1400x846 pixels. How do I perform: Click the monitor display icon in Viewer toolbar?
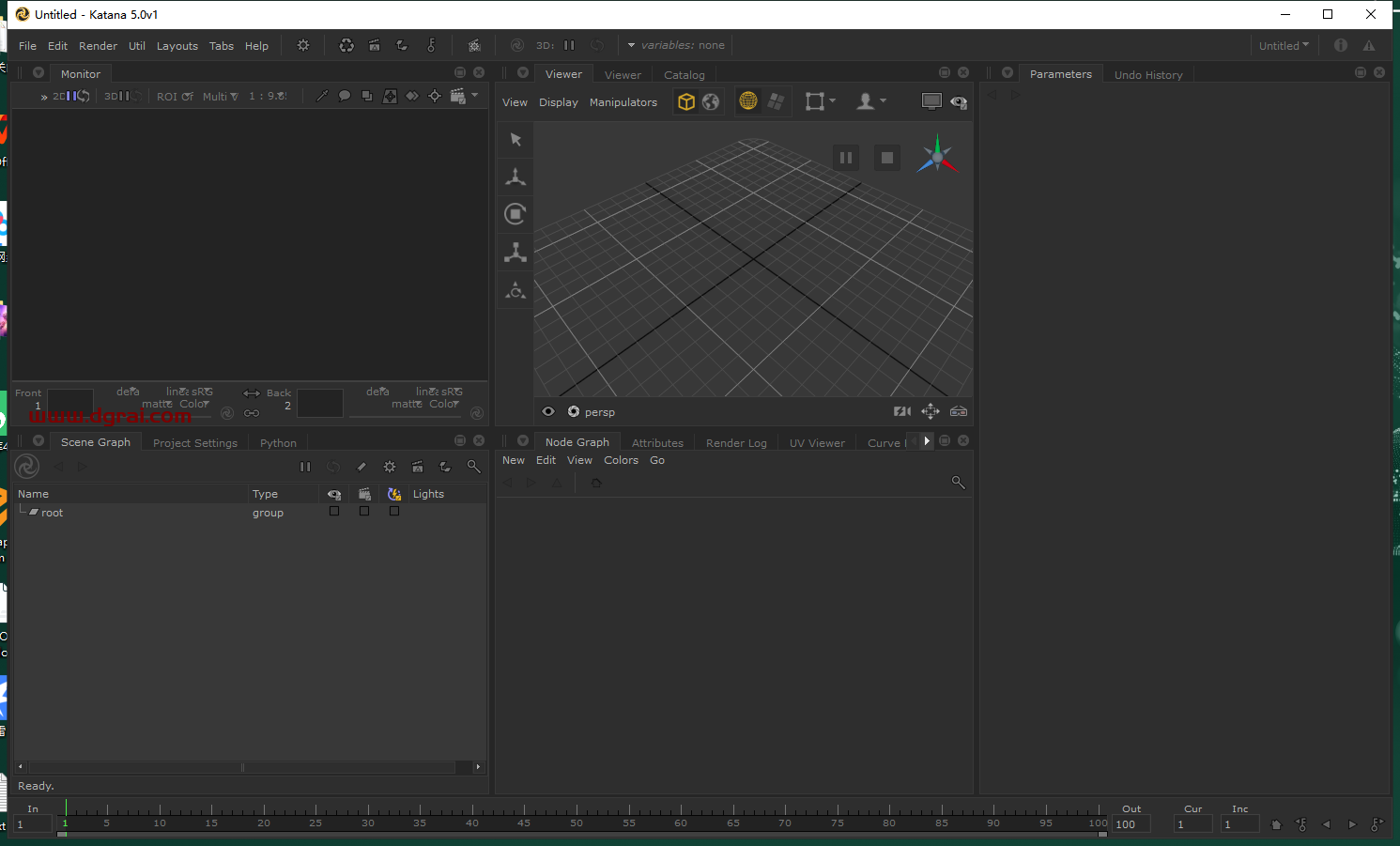(931, 101)
